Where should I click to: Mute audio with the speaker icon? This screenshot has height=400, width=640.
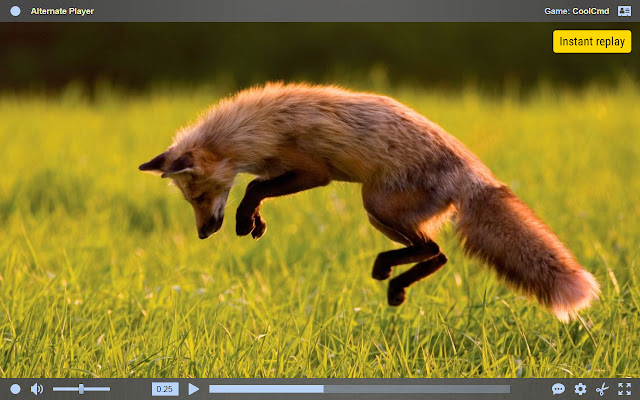[x=37, y=389]
